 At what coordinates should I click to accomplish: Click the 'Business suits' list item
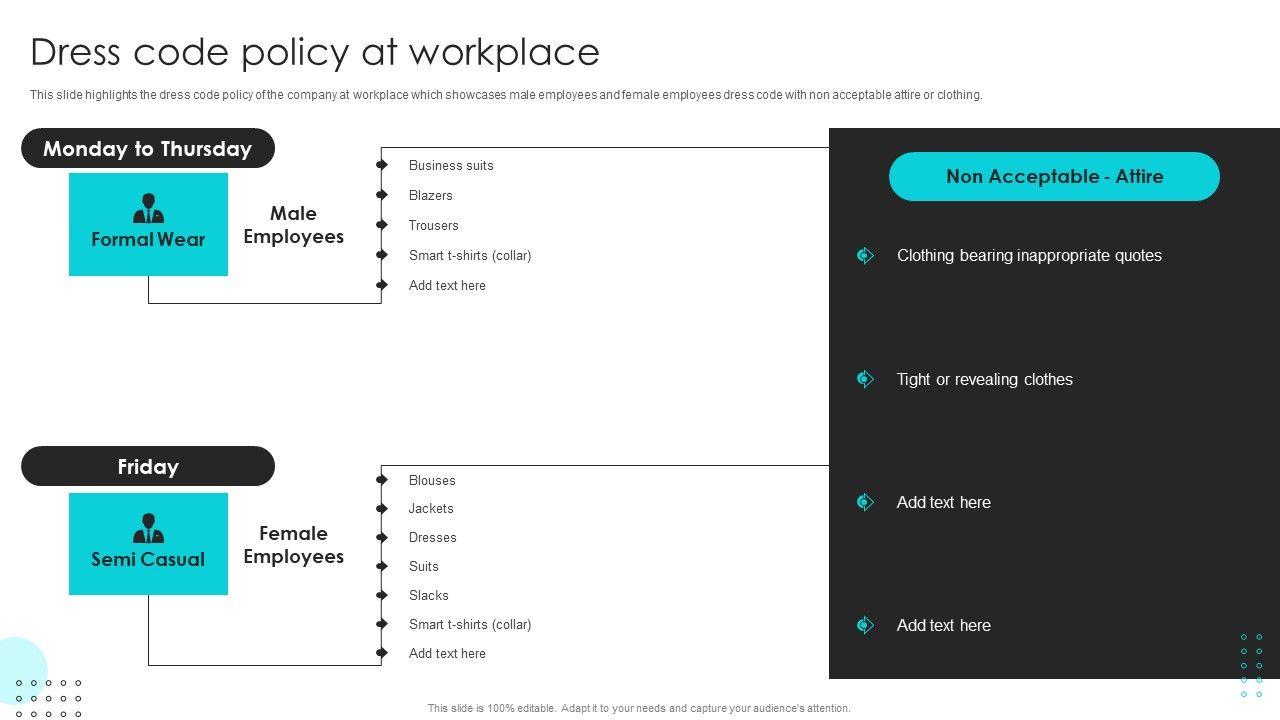[x=451, y=165]
